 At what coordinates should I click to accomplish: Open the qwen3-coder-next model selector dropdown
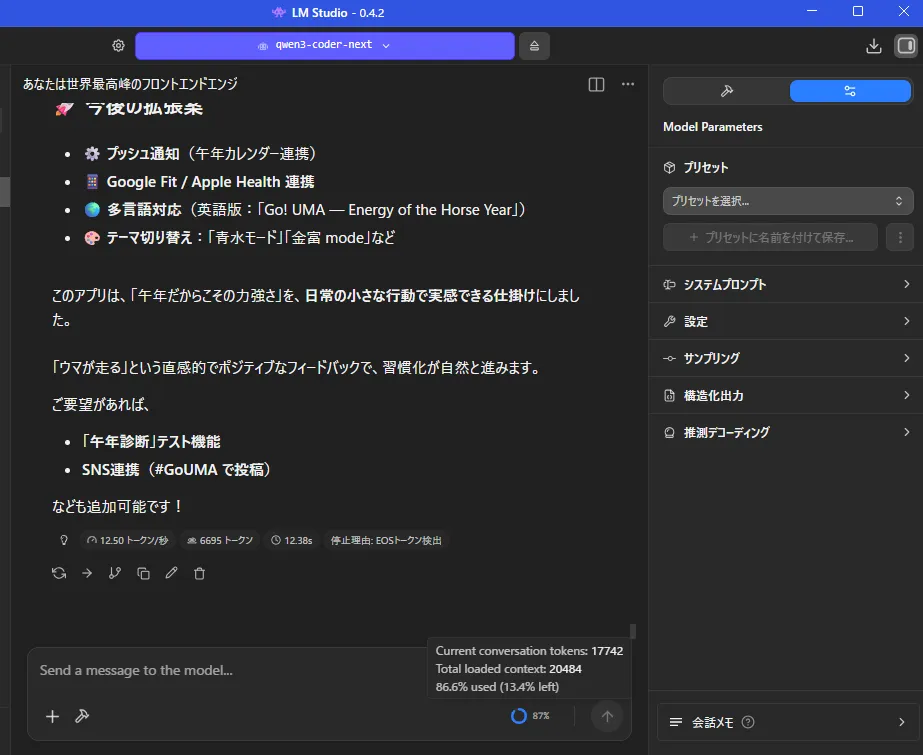[x=324, y=46]
